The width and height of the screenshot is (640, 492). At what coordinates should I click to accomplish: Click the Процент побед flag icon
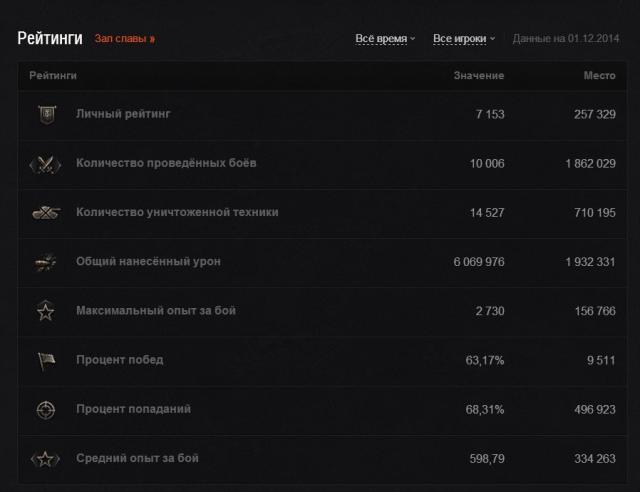click(x=45, y=360)
